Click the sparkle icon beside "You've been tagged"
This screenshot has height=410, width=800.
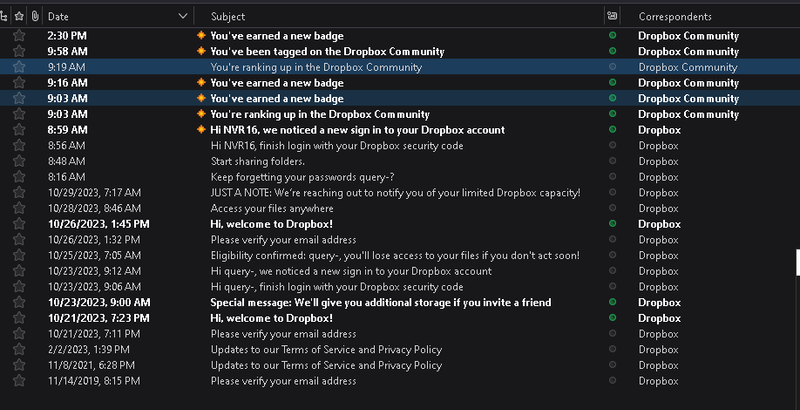pyautogui.click(x=201, y=51)
